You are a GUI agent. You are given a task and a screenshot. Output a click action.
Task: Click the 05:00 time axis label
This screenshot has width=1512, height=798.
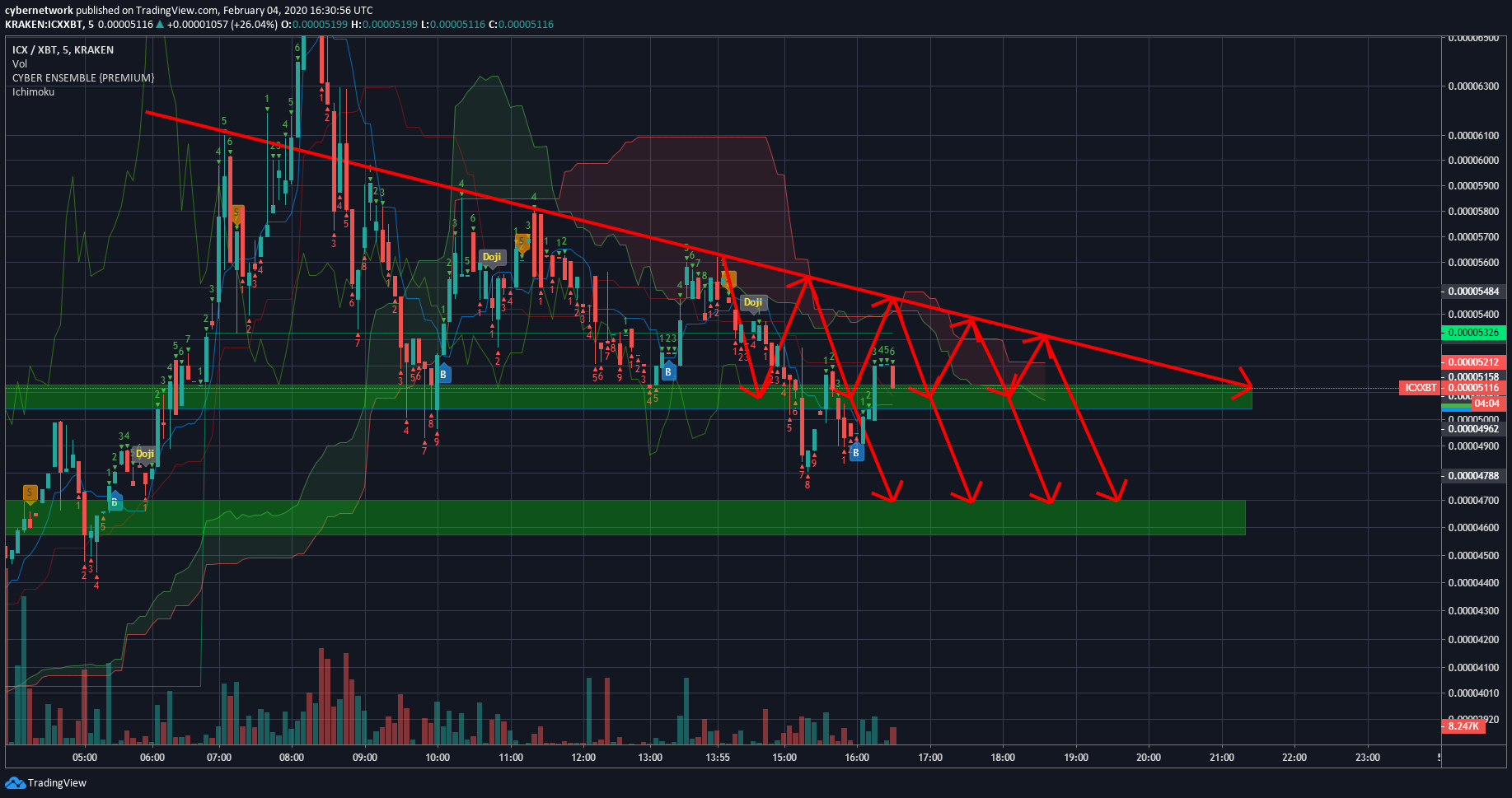(x=85, y=758)
